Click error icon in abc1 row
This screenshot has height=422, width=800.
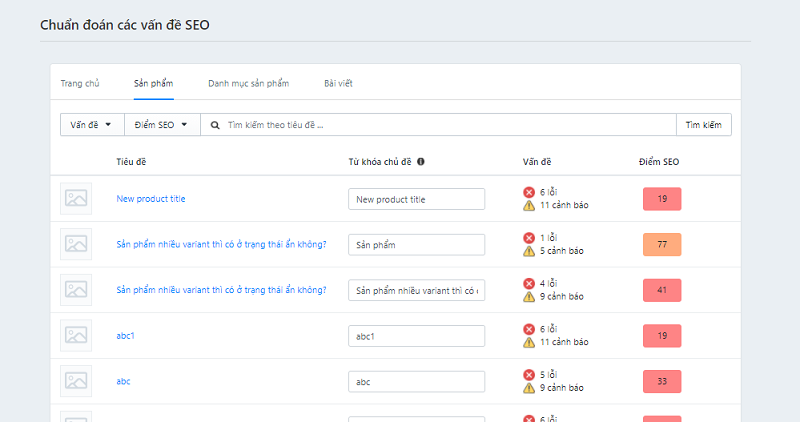tap(529, 329)
